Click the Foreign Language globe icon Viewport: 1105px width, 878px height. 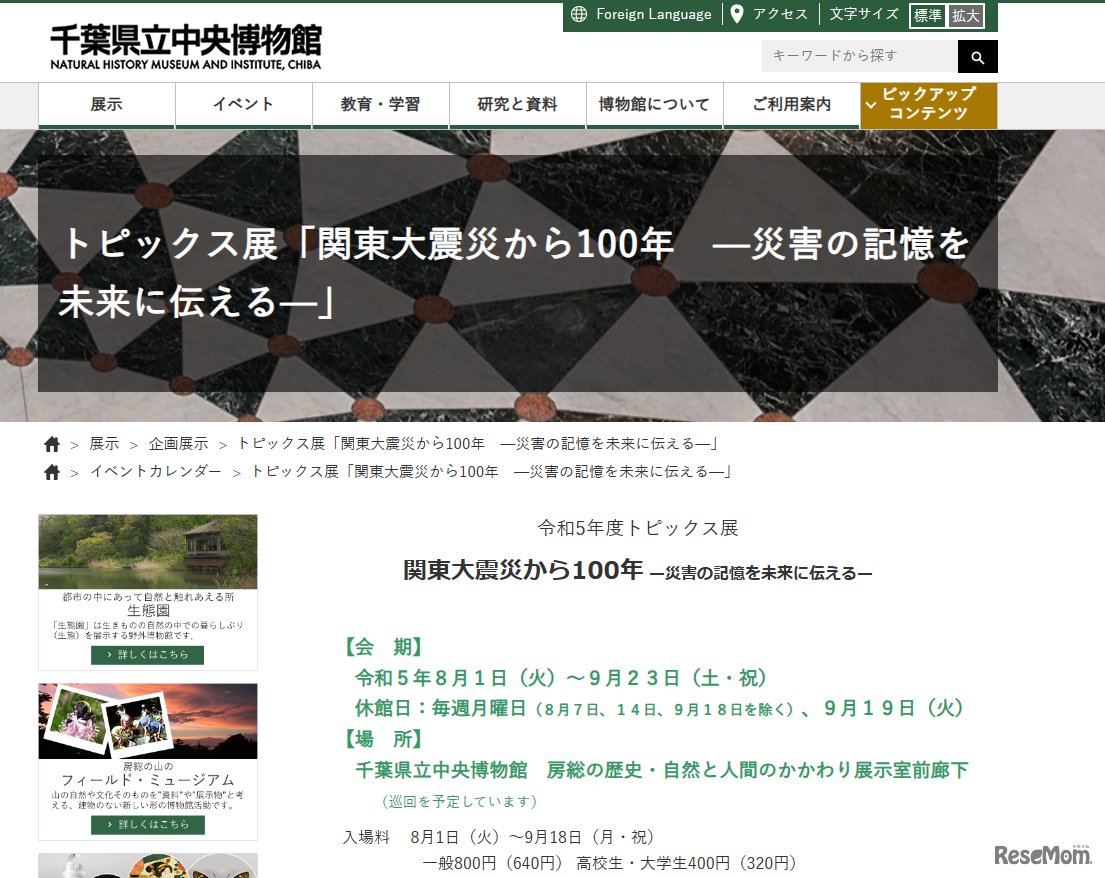tap(578, 14)
